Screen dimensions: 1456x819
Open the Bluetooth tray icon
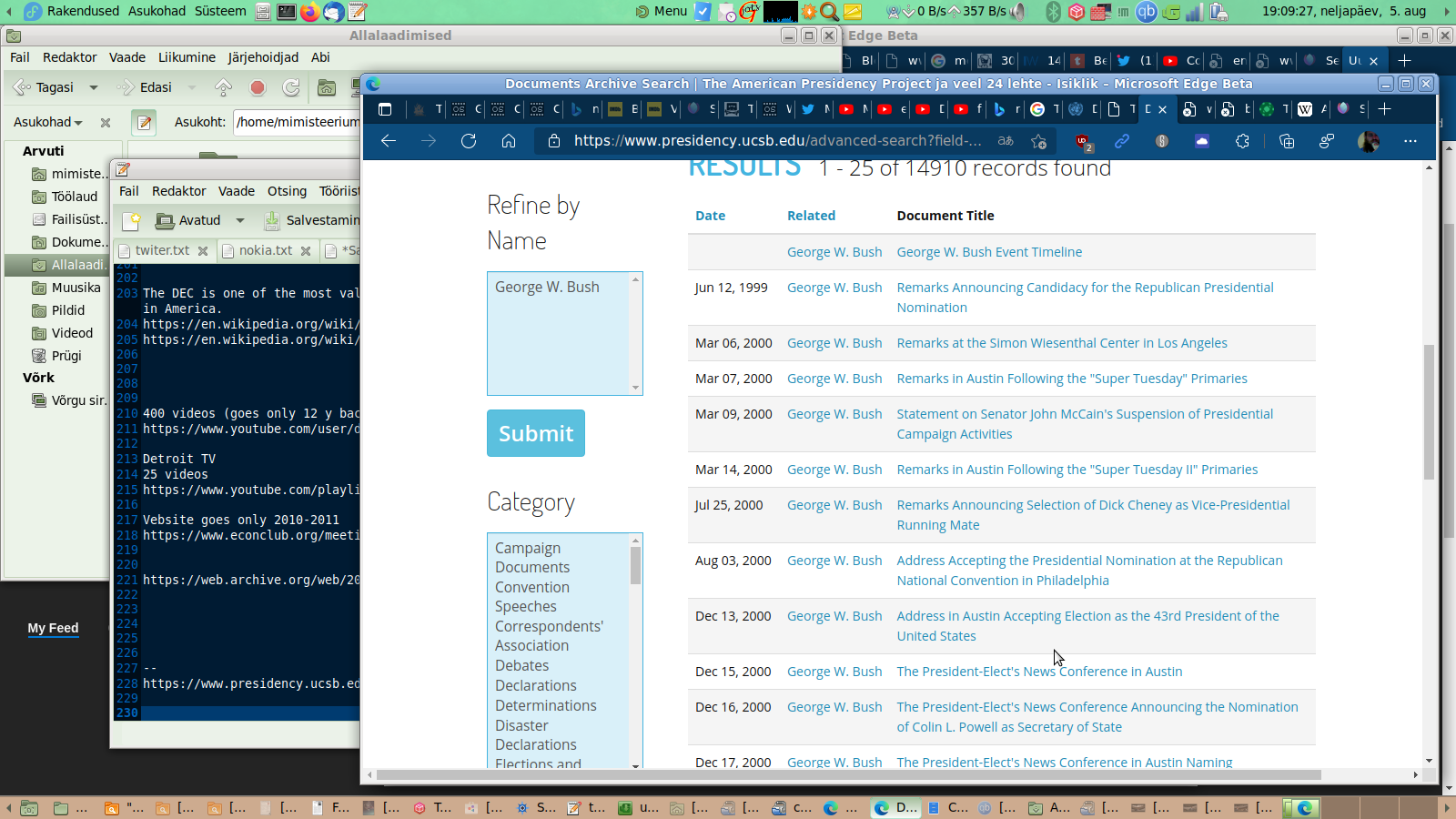tap(1054, 11)
